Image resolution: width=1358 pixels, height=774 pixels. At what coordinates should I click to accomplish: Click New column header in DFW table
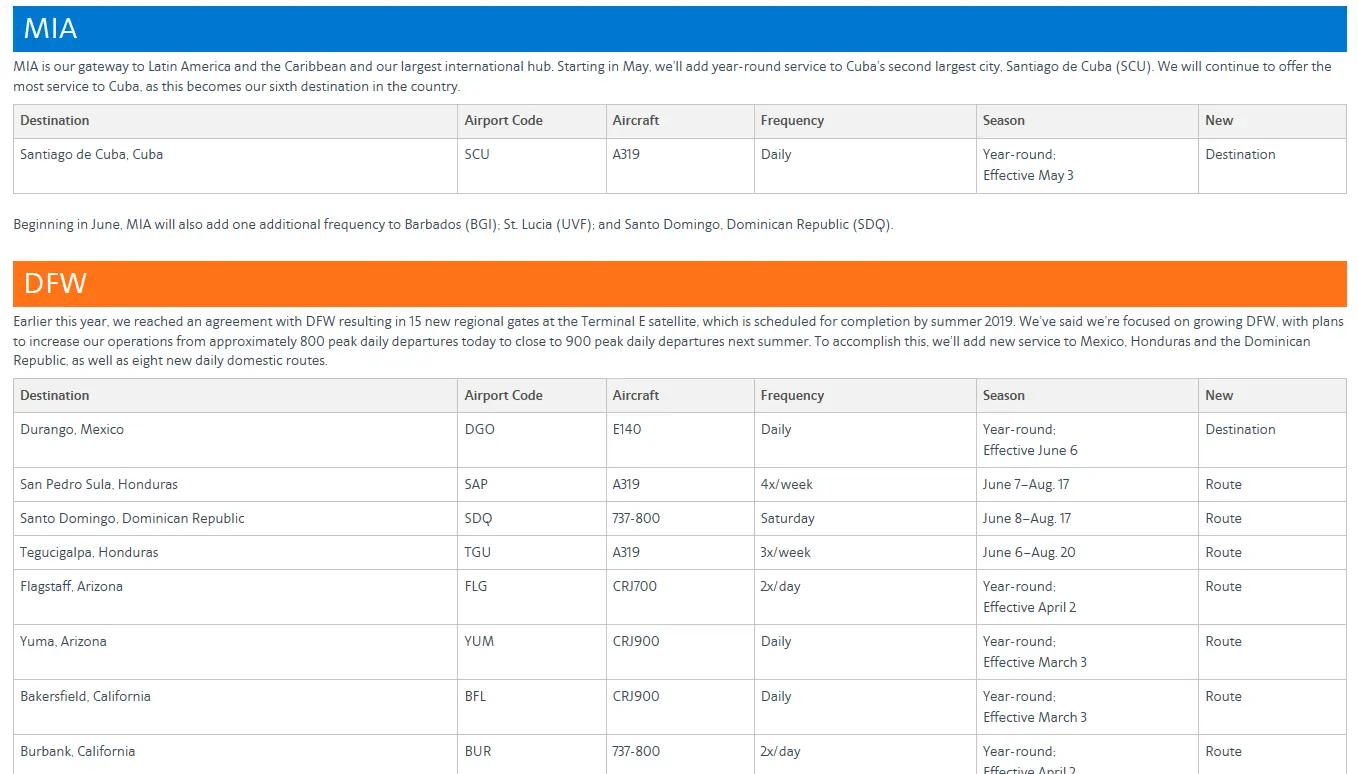coord(1219,396)
